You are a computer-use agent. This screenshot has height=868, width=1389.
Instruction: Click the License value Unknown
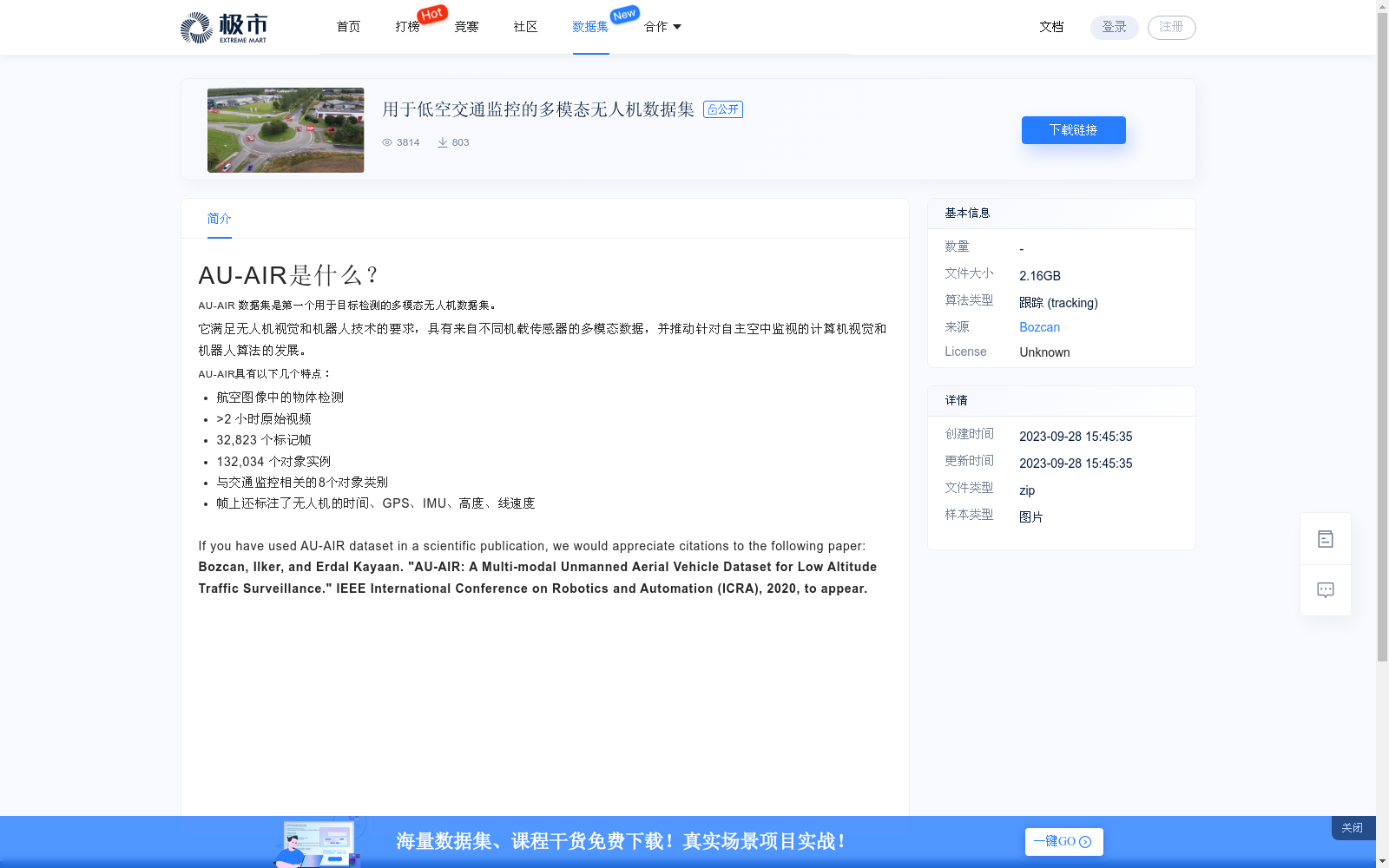click(1045, 352)
